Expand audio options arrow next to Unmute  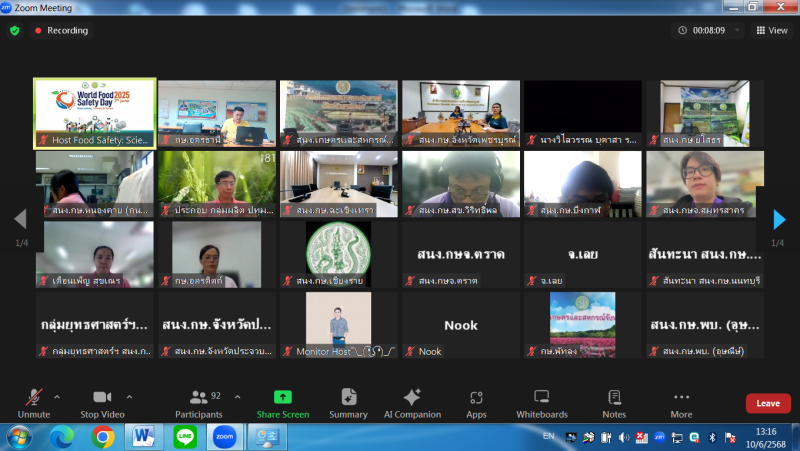coord(56,397)
